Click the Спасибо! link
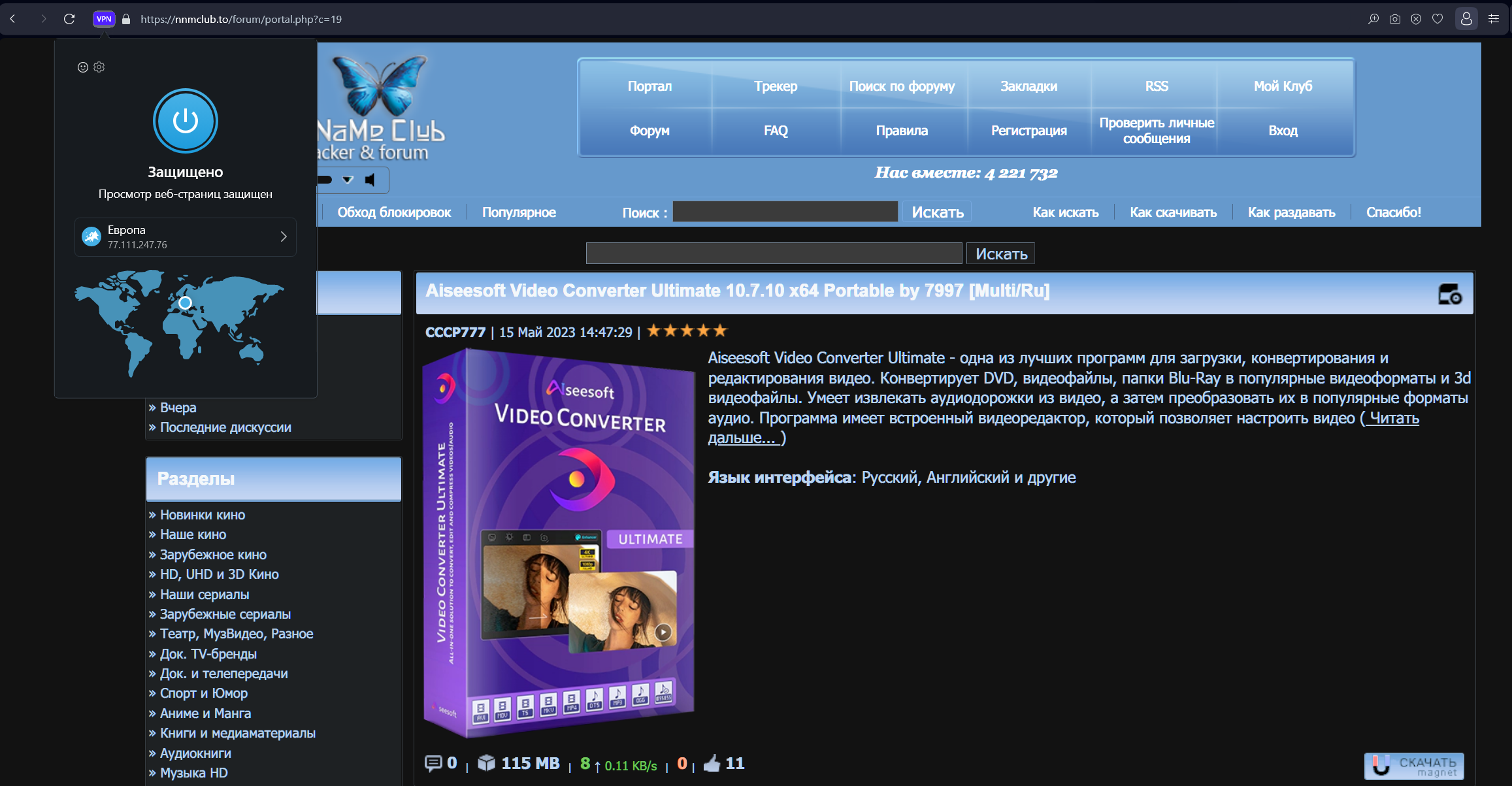 (x=1393, y=212)
